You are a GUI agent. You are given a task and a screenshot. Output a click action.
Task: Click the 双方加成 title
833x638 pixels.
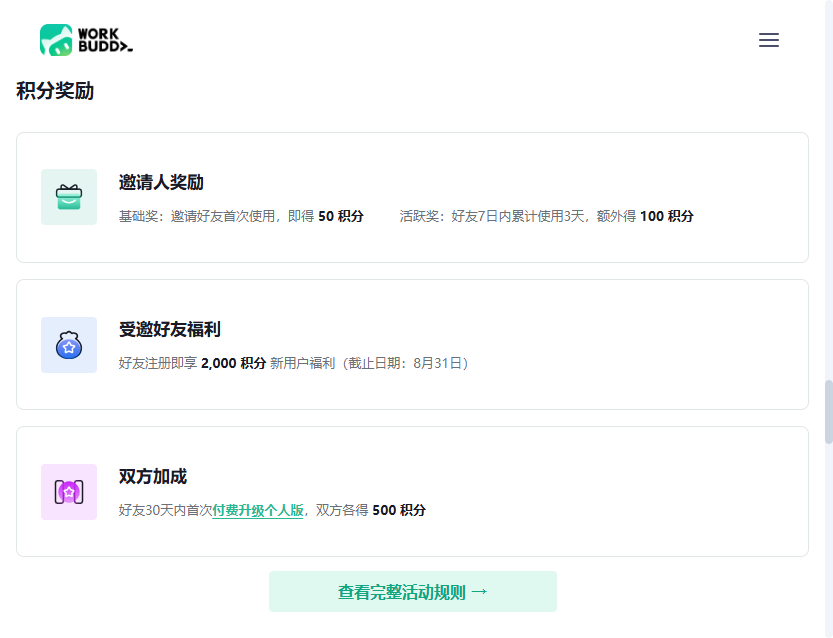tap(152, 477)
